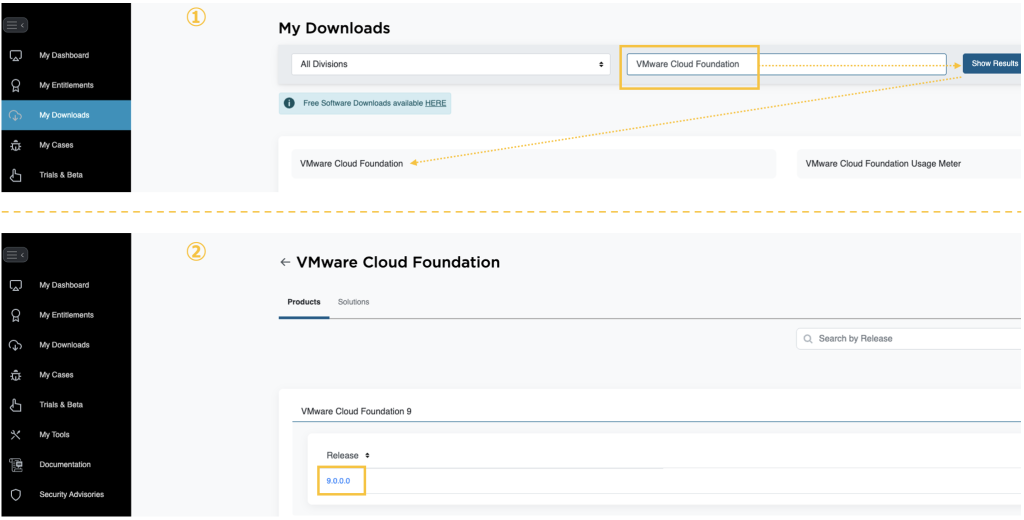
Task: Click the search field containing VMware Cloud Foundation
Action: point(786,64)
